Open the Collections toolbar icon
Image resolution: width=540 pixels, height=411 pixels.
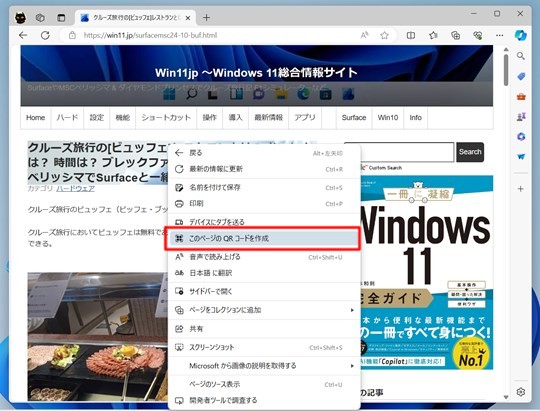coord(456,35)
